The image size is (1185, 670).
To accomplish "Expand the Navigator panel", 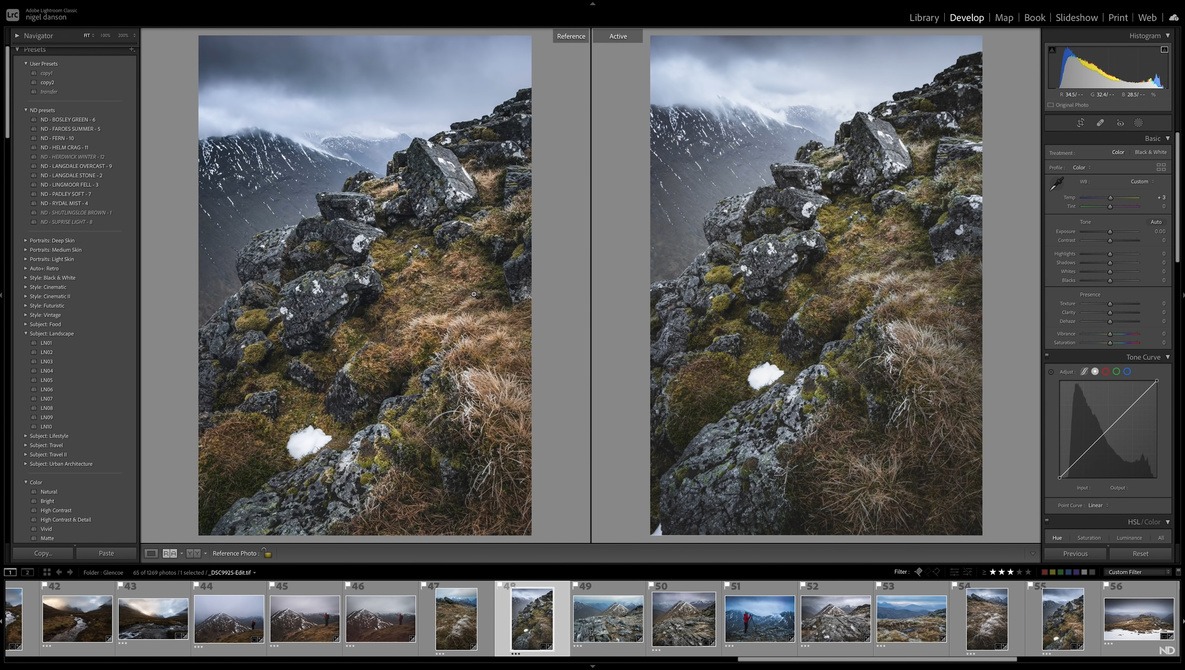I will click(x=17, y=36).
